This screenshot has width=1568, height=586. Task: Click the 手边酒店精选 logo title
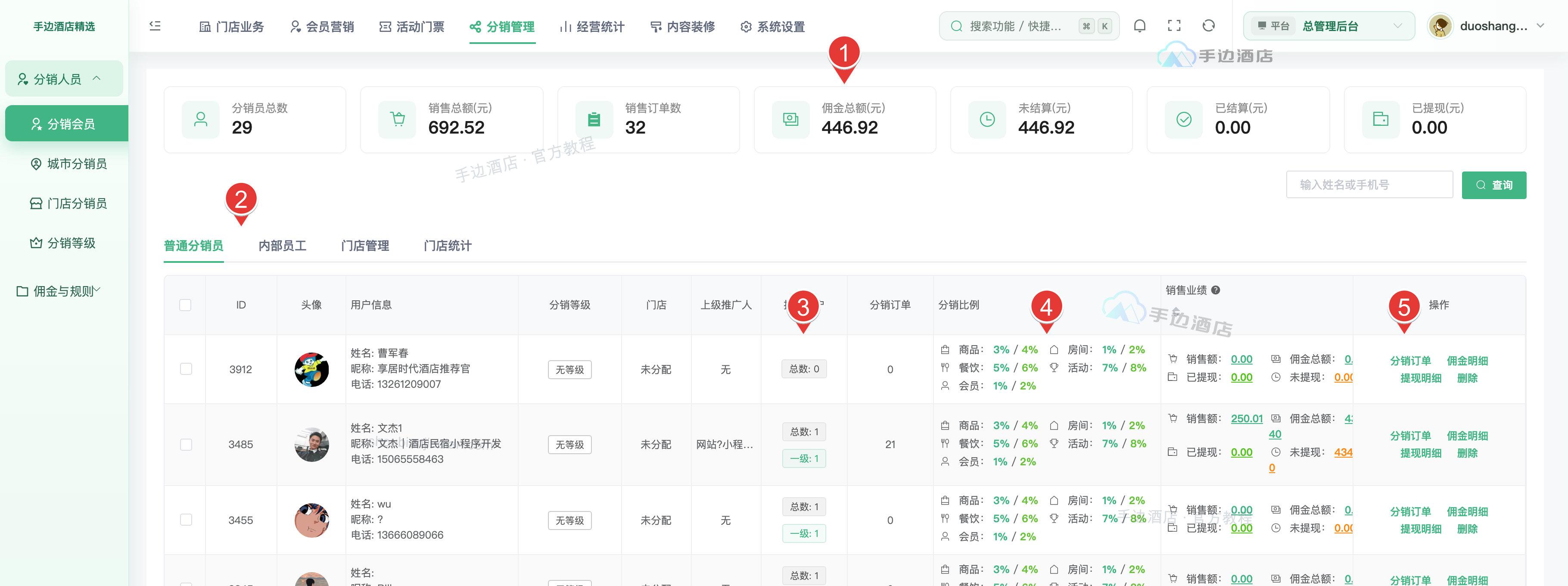[64, 27]
